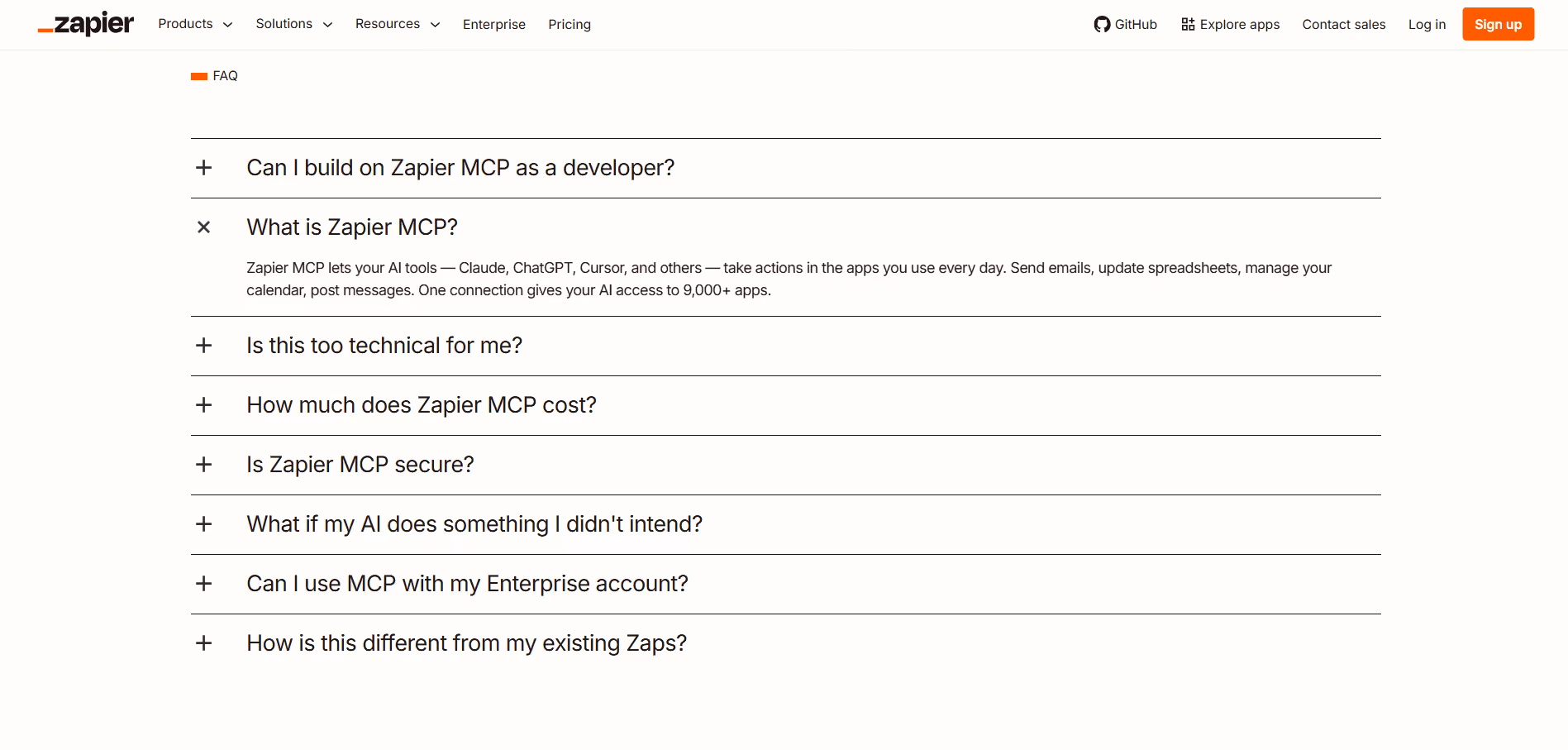Click "How much does Zapier MCP cost?"

(422, 405)
